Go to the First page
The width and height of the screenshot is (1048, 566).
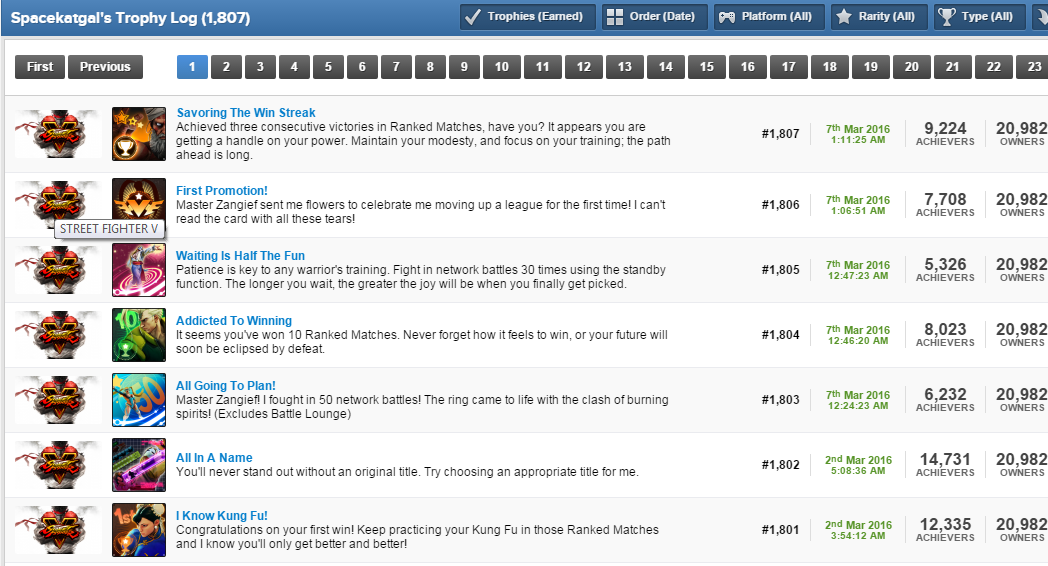coord(40,67)
